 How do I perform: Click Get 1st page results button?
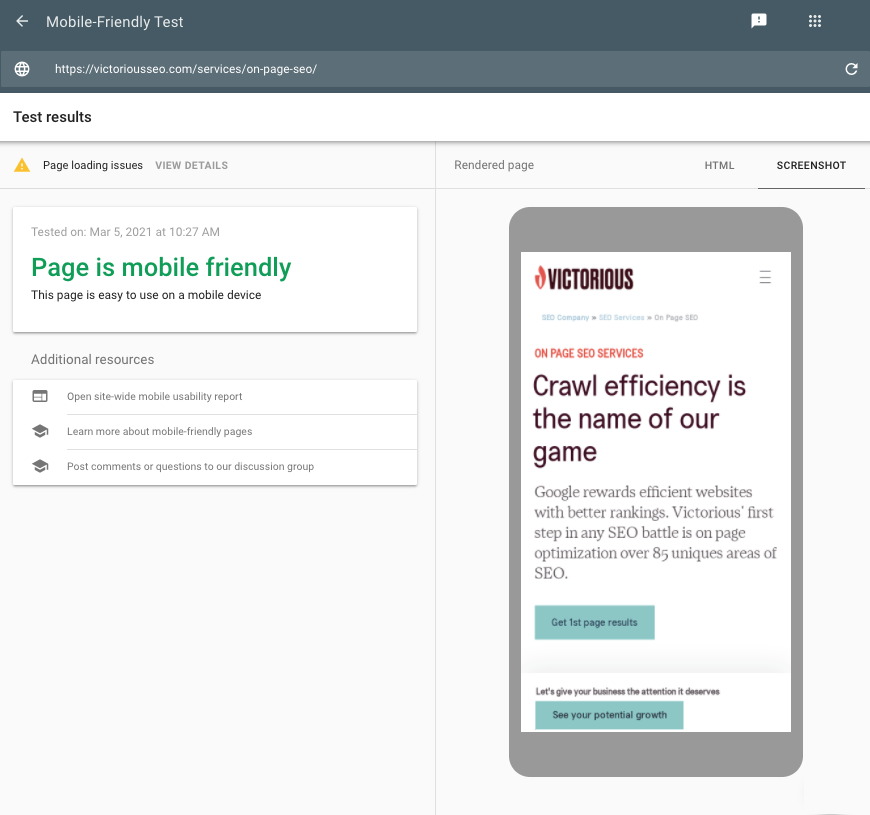(594, 622)
